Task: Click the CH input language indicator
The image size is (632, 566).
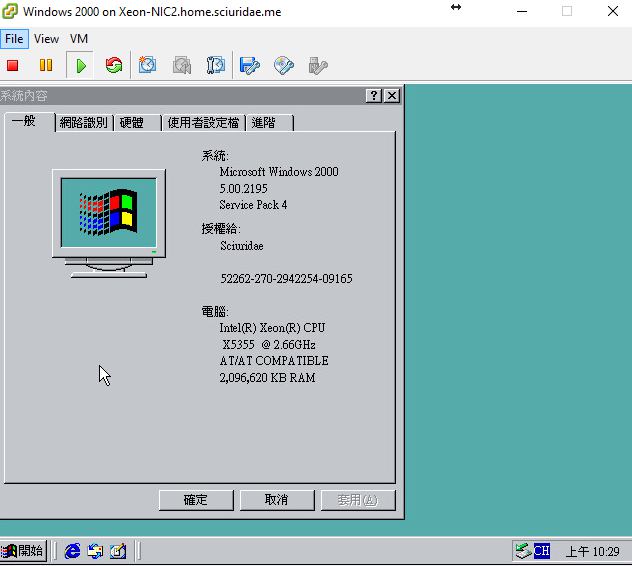Action: point(542,550)
